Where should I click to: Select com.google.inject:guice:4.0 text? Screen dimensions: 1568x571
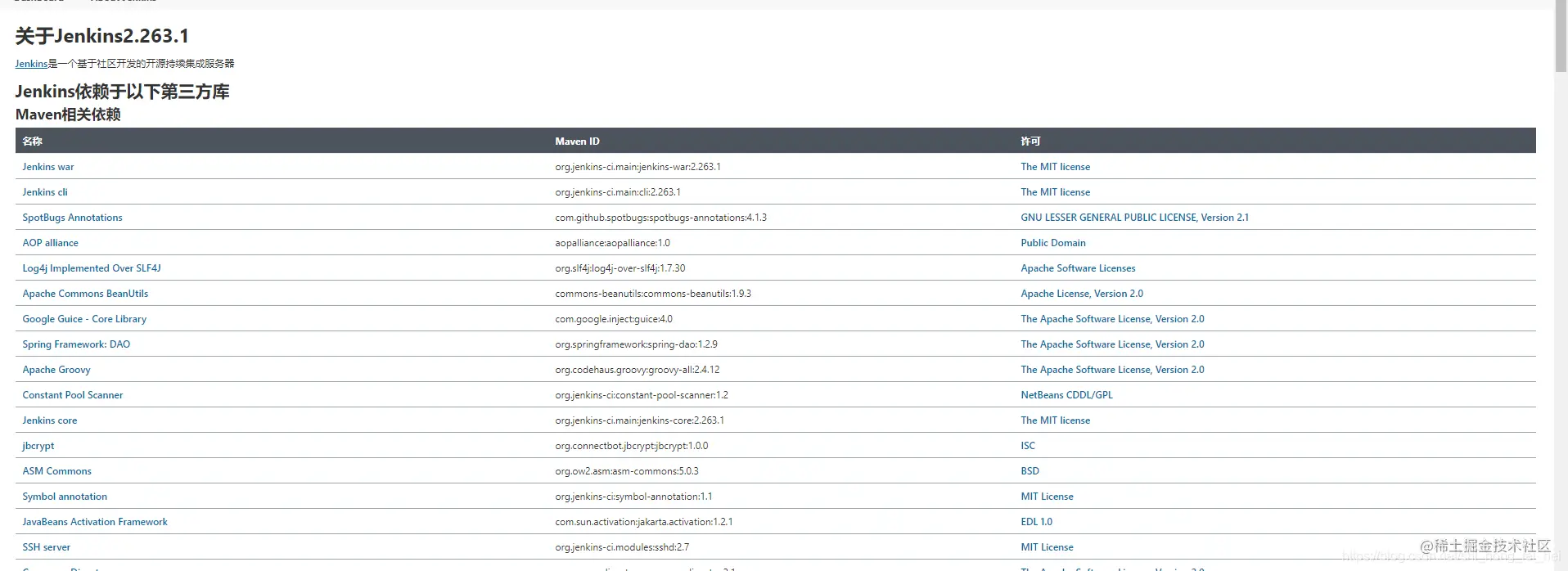pos(614,319)
